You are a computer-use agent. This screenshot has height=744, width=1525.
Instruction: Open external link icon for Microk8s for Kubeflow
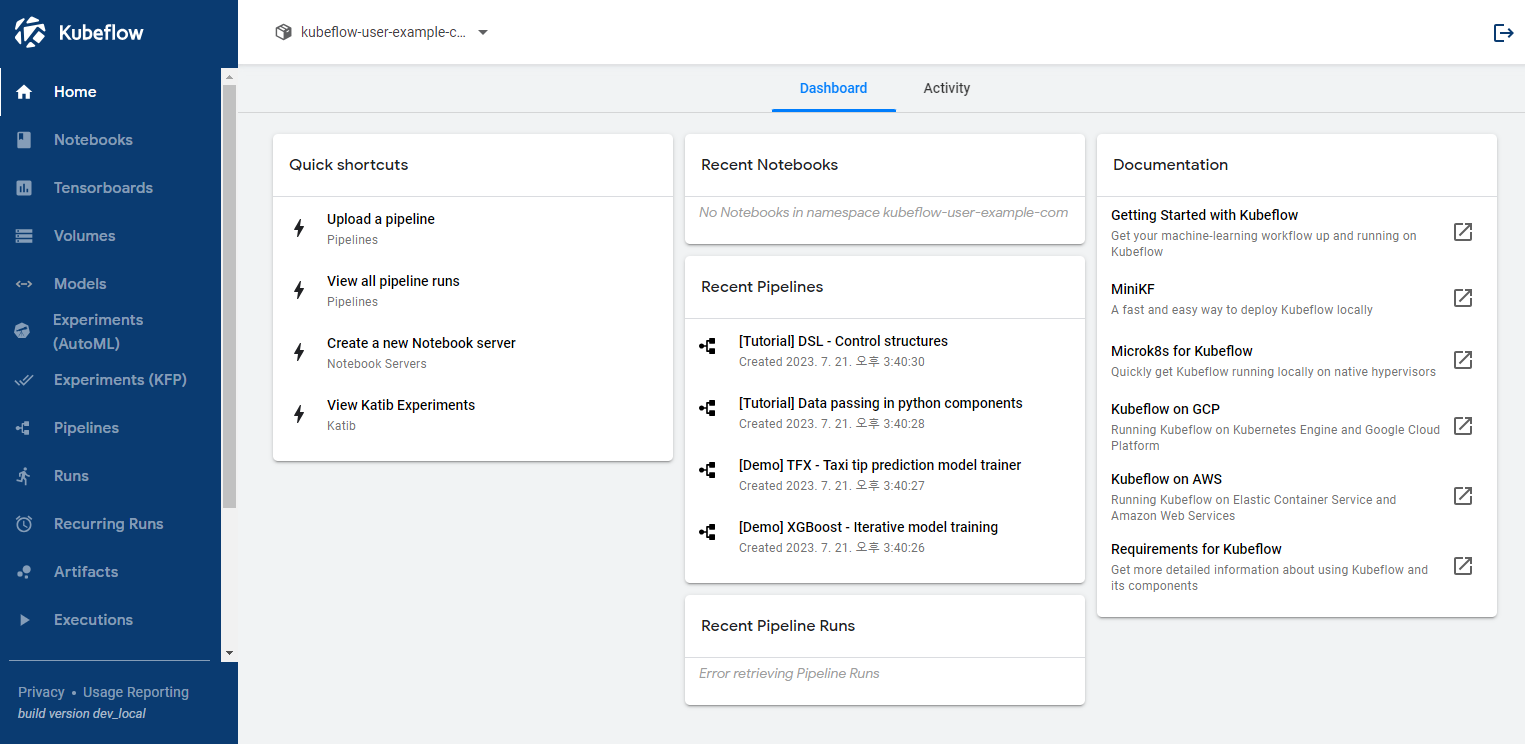coord(1463,360)
